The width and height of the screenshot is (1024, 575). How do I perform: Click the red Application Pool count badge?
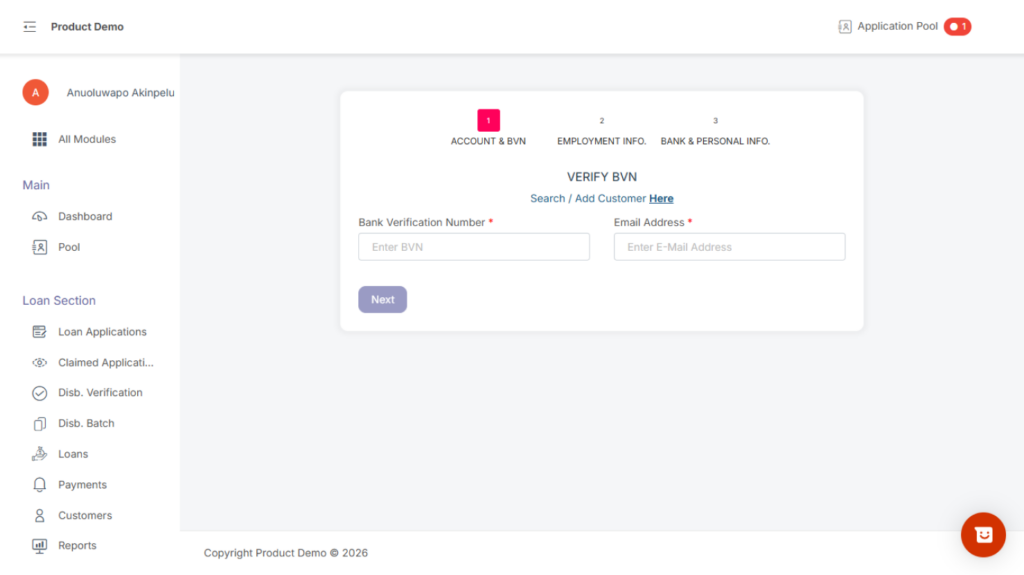tap(957, 27)
